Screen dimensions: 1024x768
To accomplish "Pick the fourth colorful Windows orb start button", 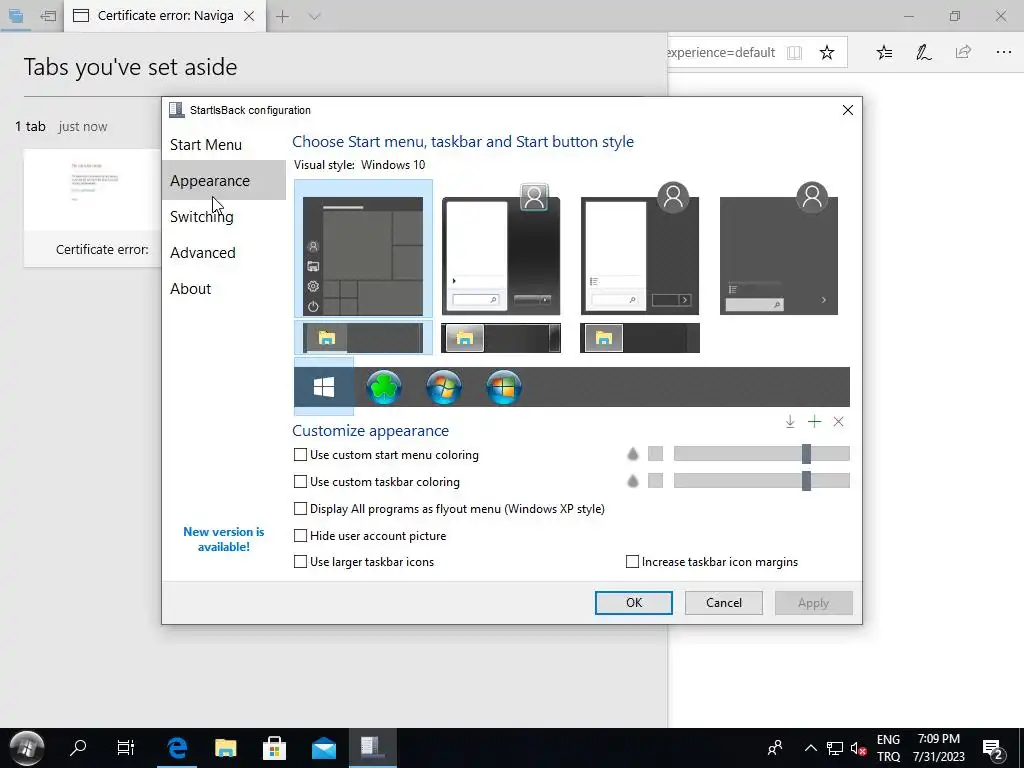I will pos(504,387).
